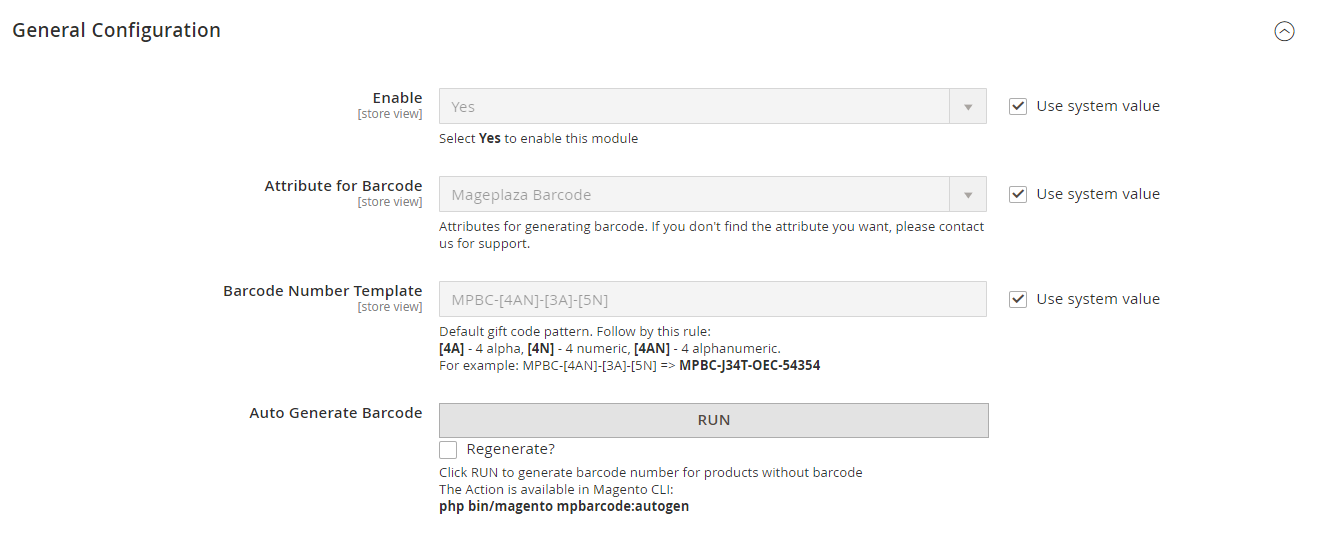Click the arrow on the Enable dropdown
Screen dimensions: 1336x537
pos(967,107)
